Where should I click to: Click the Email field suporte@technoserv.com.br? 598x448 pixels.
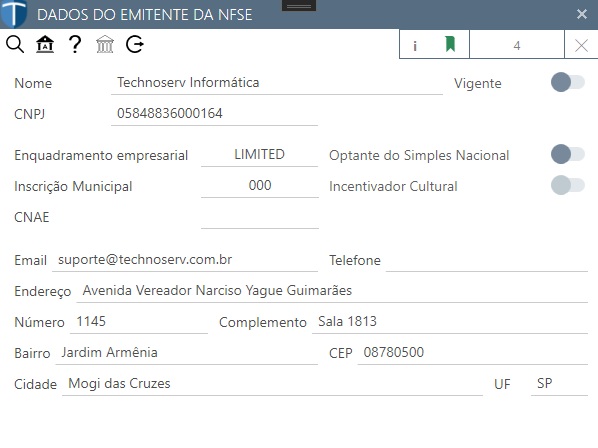coord(185,260)
